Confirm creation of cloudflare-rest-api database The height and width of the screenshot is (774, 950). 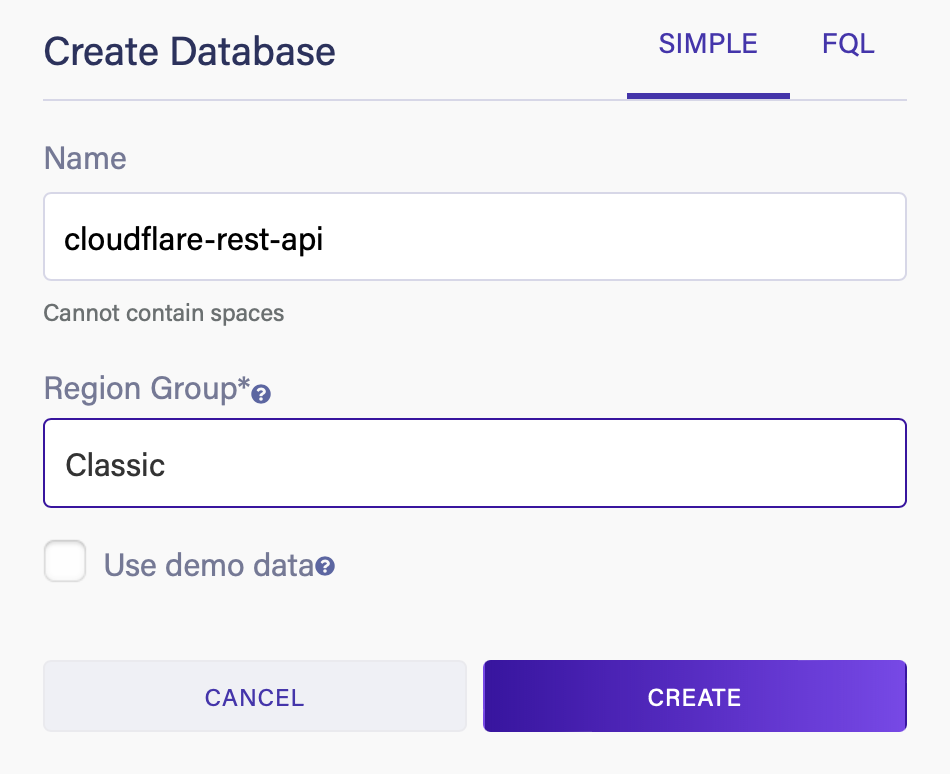(694, 696)
